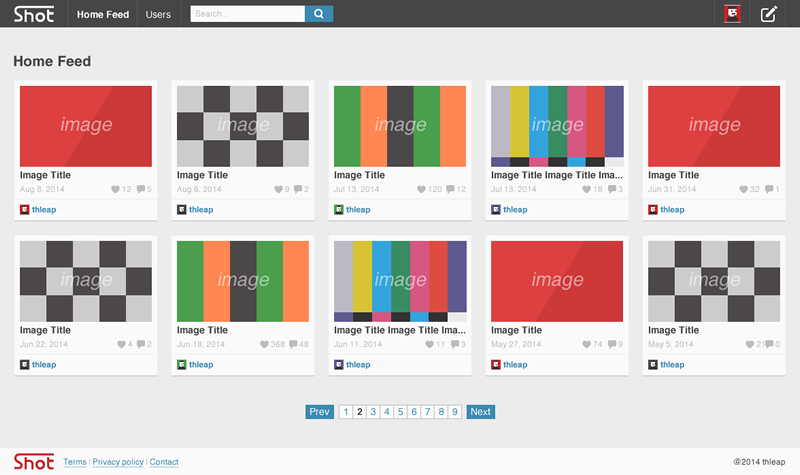Go to page 3
800x475 pixels.
tap(373, 412)
